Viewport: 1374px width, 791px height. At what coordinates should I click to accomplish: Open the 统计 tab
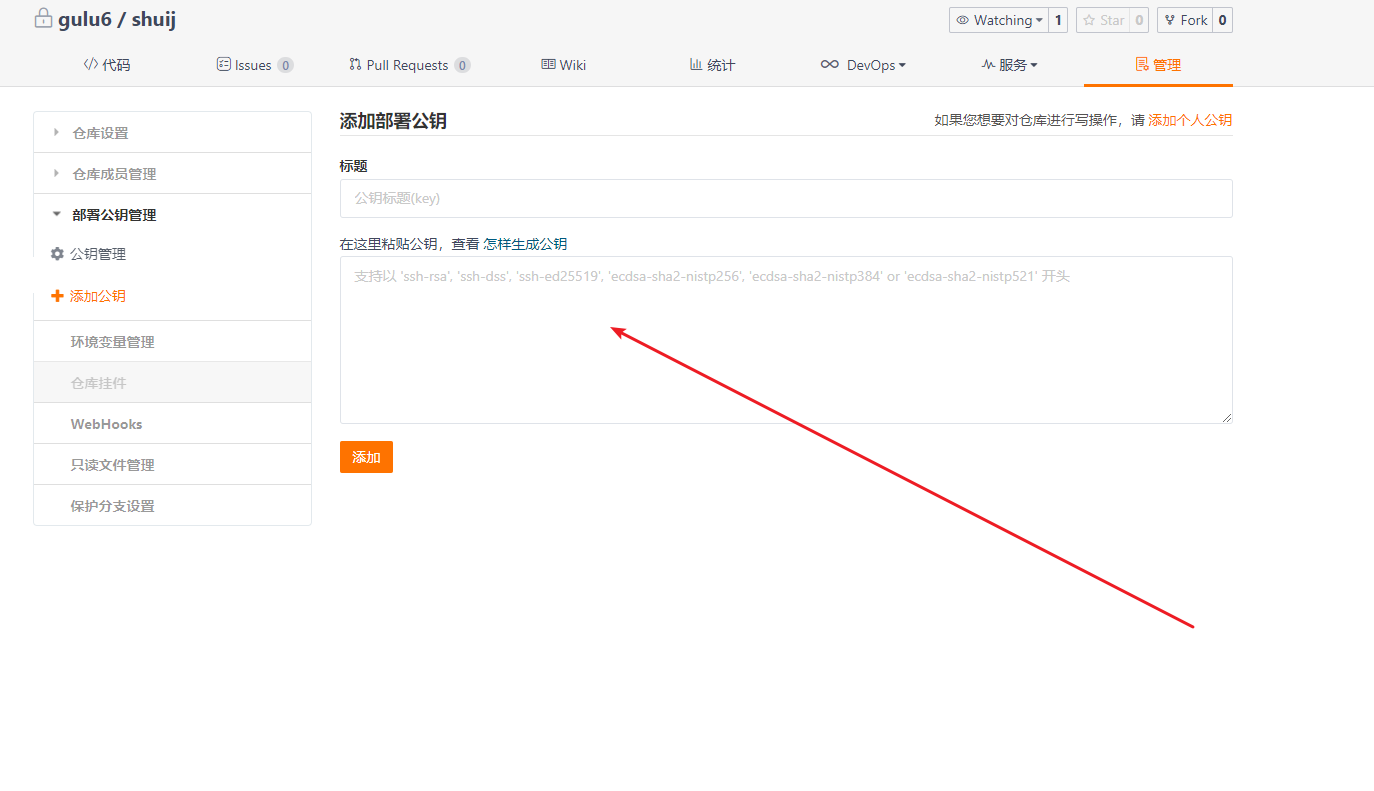(x=712, y=65)
